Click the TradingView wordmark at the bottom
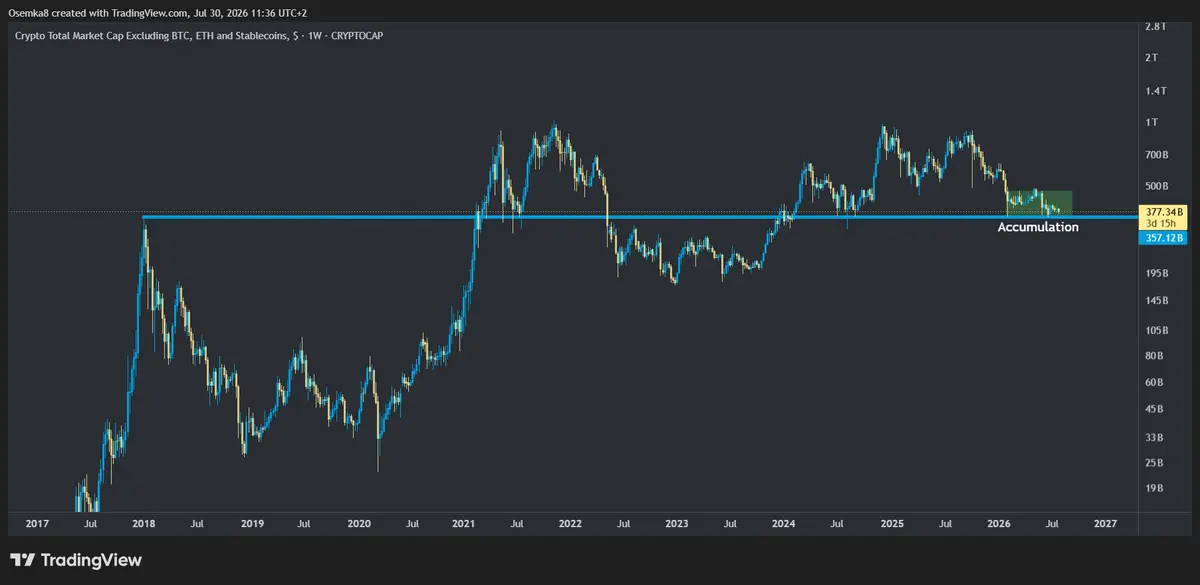This screenshot has width=1200, height=585. (x=91, y=560)
